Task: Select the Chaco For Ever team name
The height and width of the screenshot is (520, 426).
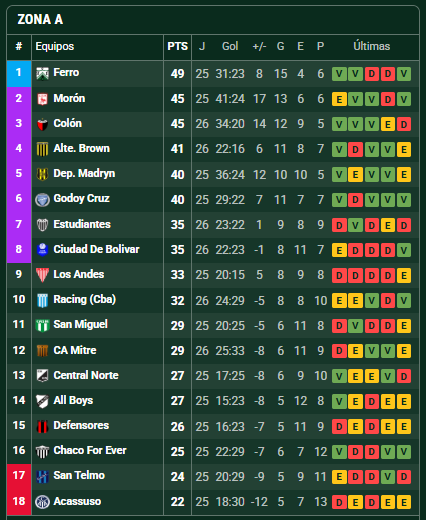Action: tap(90, 450)
